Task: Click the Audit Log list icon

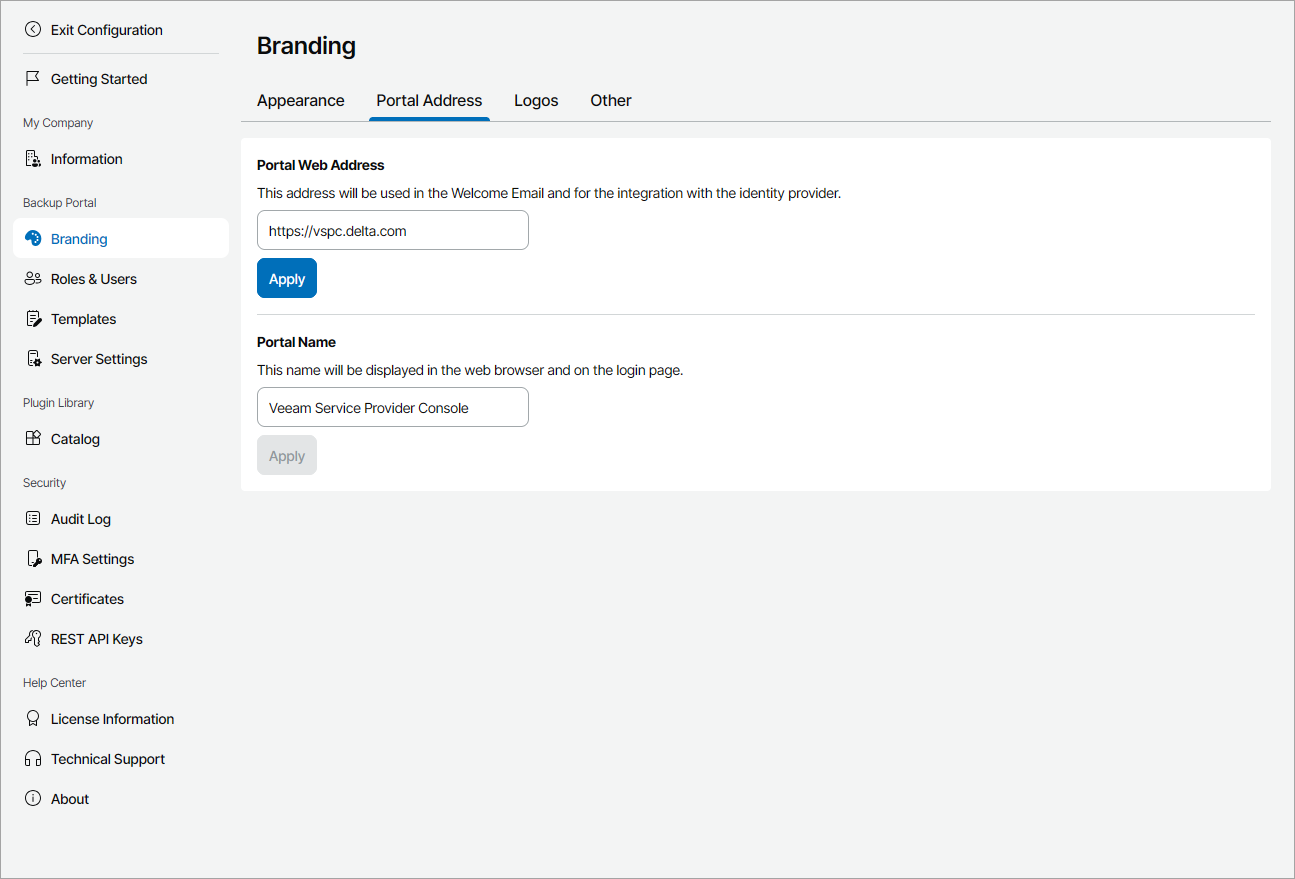Action: (x=33, y=518)
